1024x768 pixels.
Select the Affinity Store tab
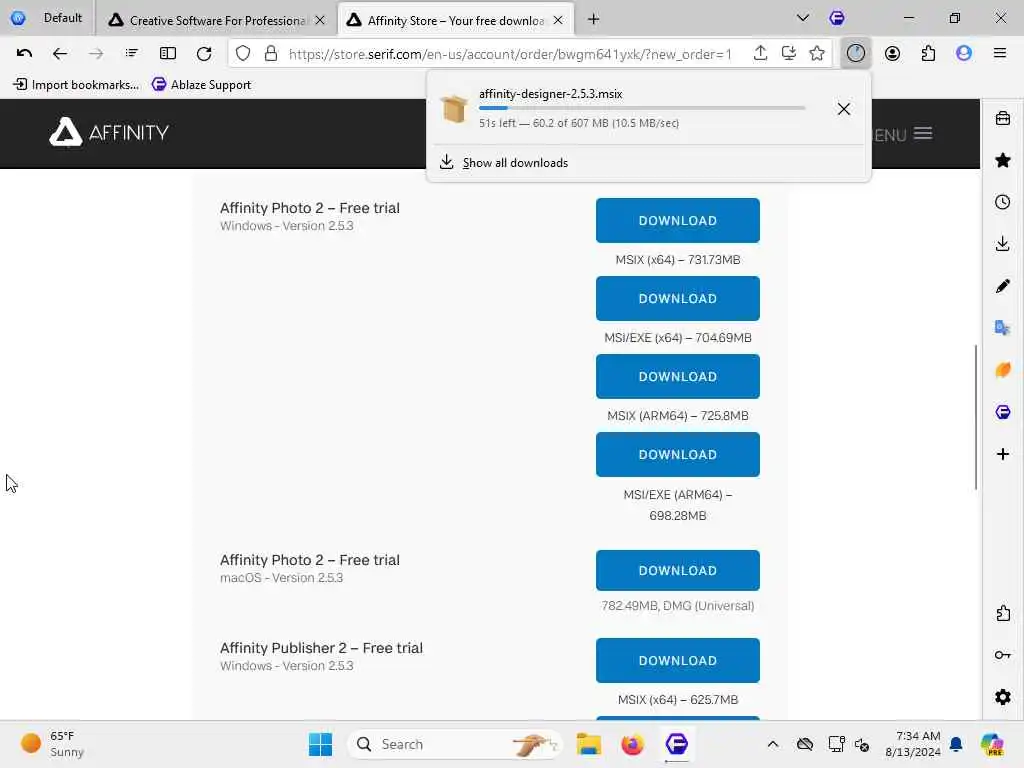(455, 20)
